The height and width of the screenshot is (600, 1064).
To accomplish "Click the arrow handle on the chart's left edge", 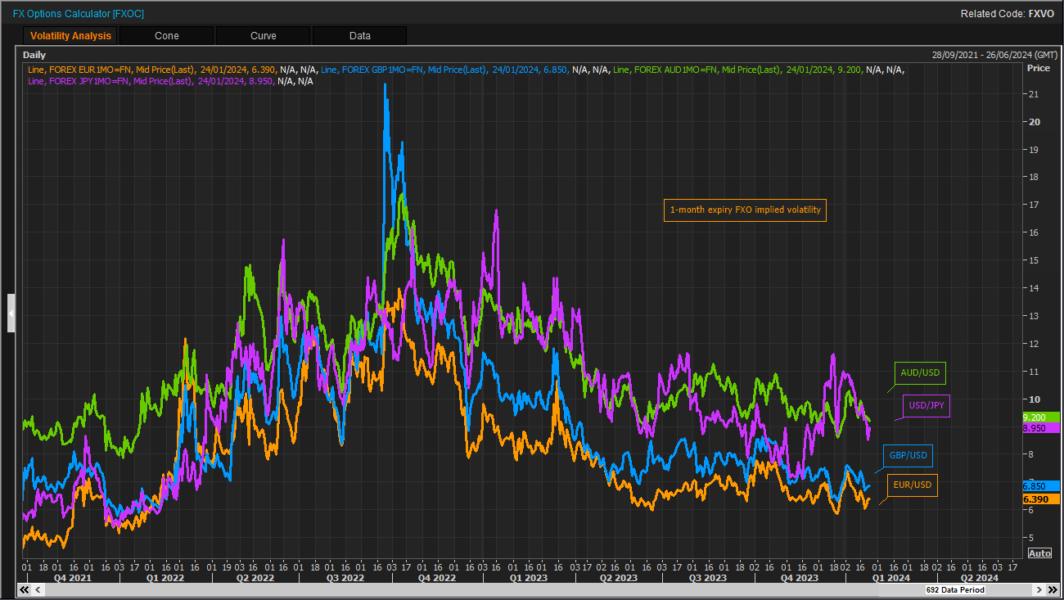I will pos(10,310).
